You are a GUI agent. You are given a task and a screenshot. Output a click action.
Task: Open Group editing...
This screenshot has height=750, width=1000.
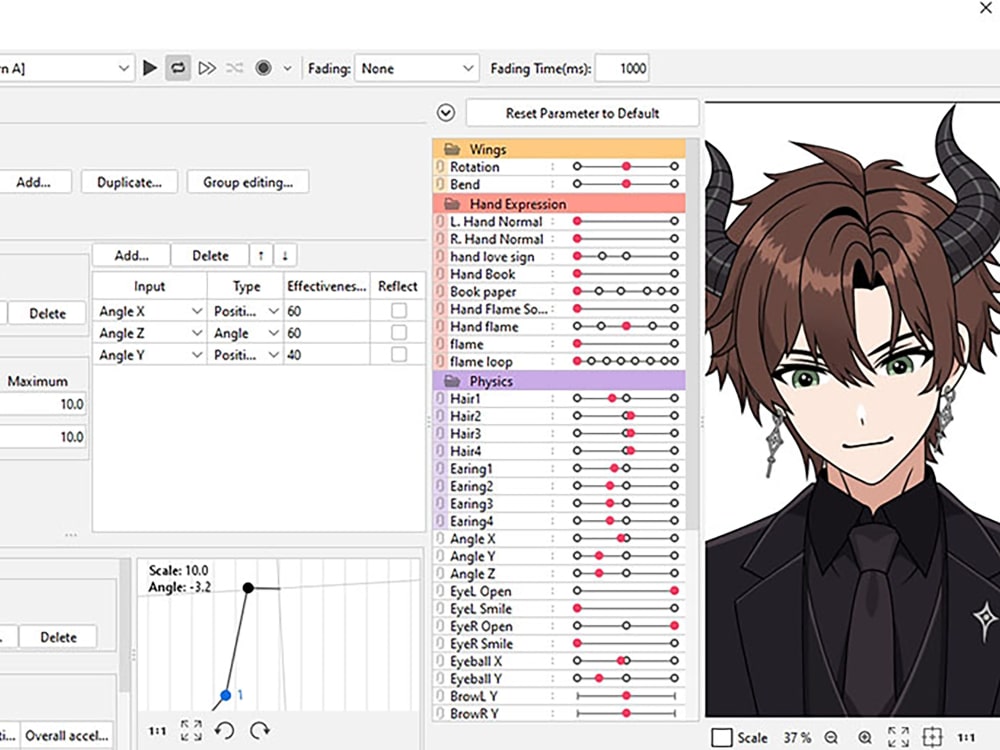[248, 182]
